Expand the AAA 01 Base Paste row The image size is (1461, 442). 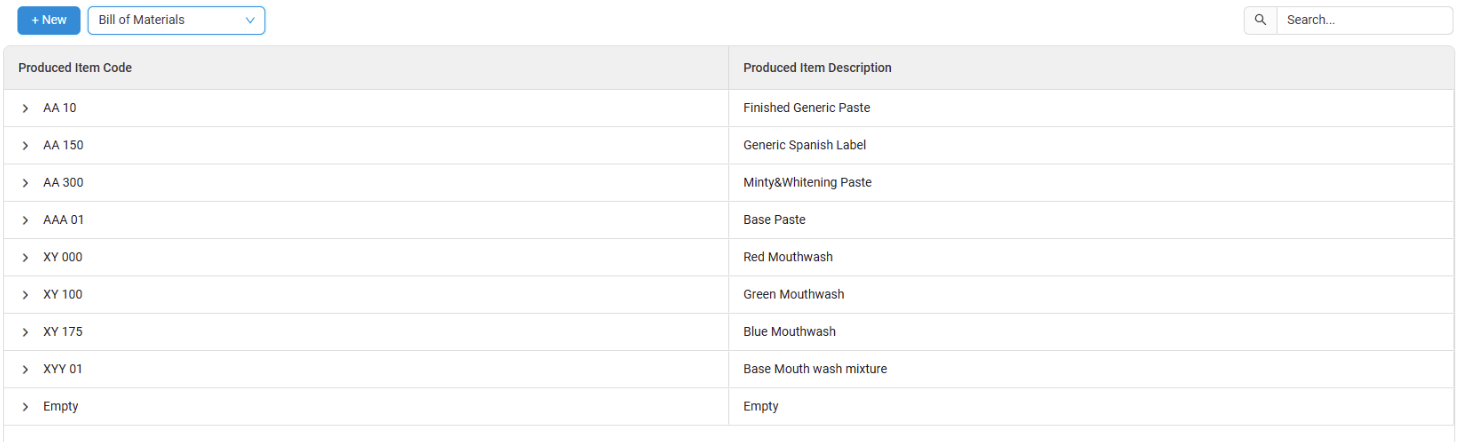[25, 220]
